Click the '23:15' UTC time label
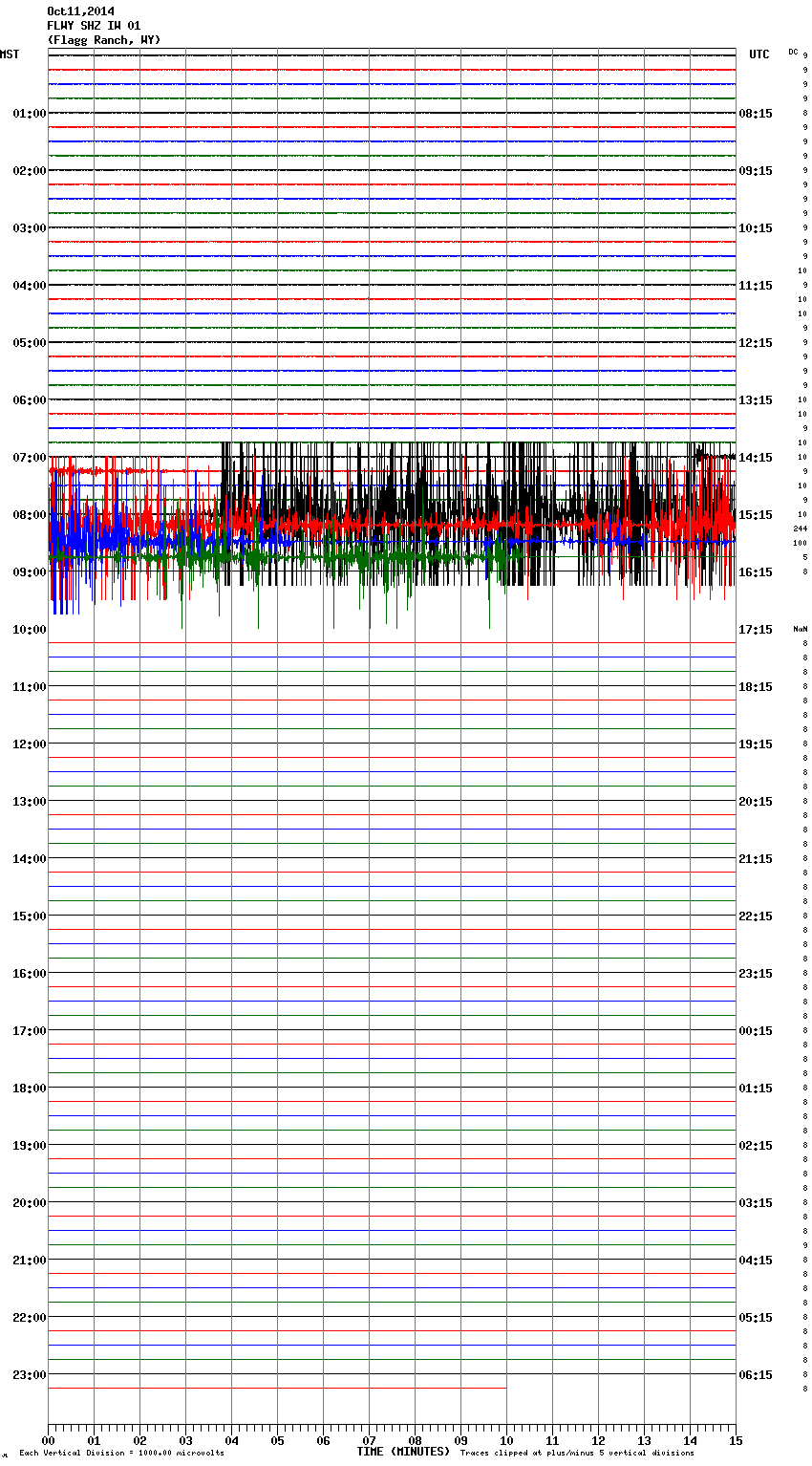This screenshot has height=1466, width=812. tap(756, 974)
